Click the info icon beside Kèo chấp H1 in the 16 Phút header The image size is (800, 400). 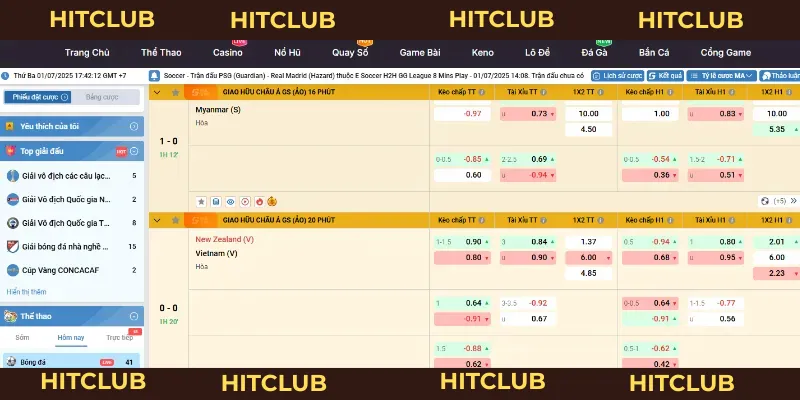point(670,92)
